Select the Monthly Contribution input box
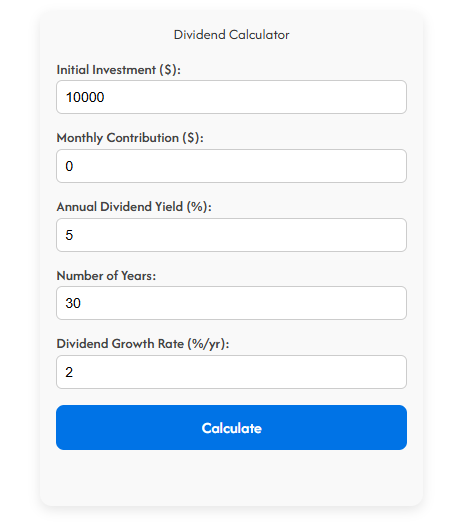The image size is (456, 523). pos(231,166)
